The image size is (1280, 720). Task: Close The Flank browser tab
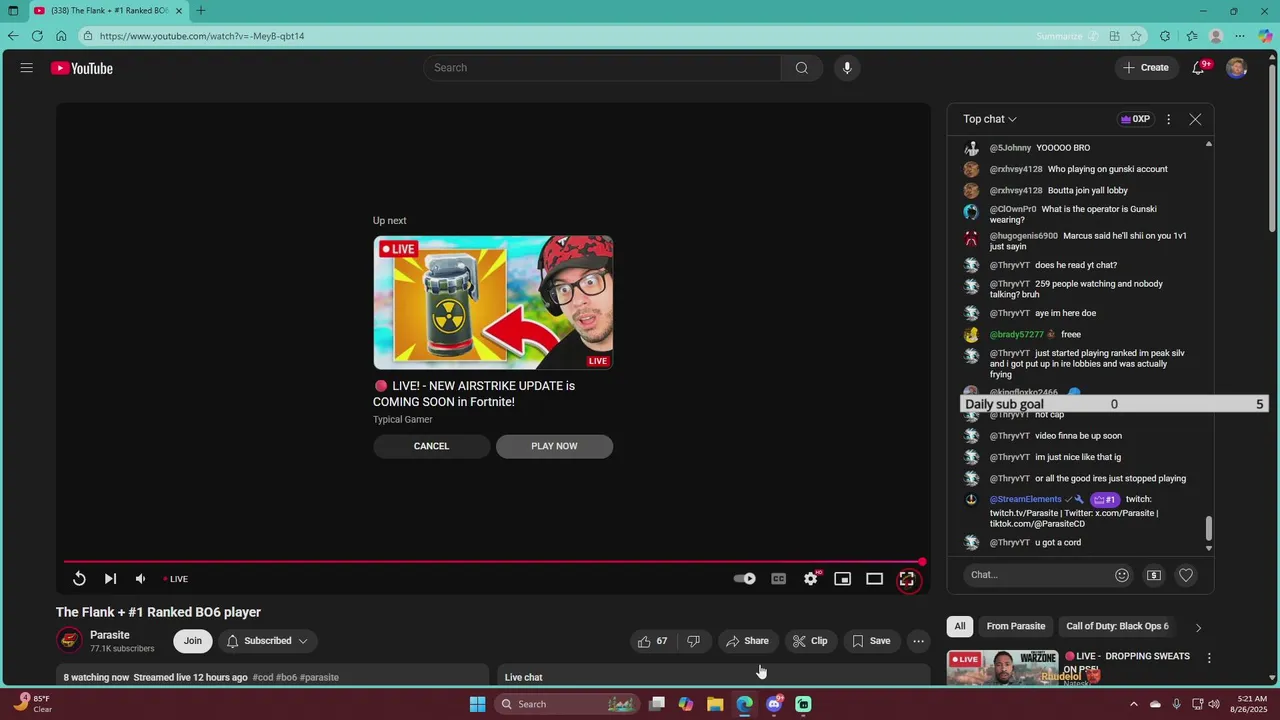(179, 11)
